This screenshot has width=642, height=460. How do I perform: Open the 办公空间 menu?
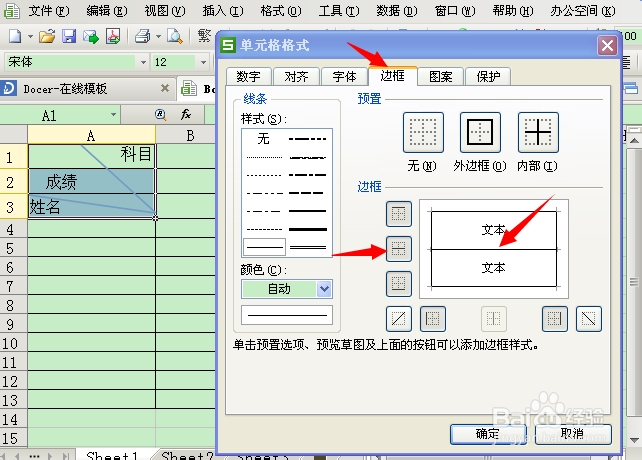(583, 11)
